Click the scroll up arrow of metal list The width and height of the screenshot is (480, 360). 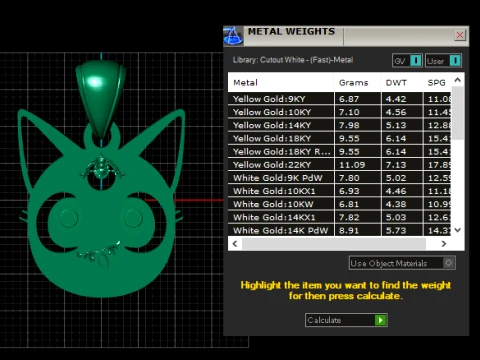[x=458, y=80]
